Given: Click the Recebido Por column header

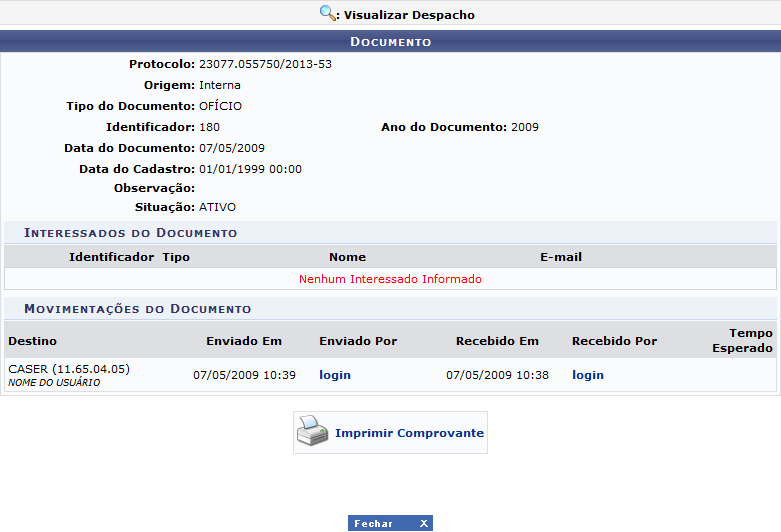Looking at the screenshot, I should click(x=615, y=341).
